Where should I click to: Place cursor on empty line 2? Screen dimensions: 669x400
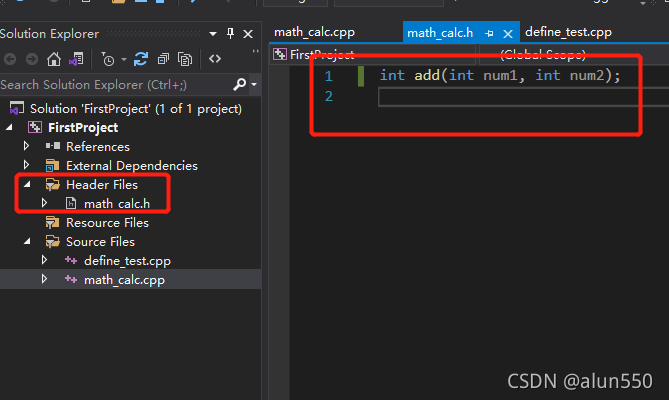(x=523, y=97)
